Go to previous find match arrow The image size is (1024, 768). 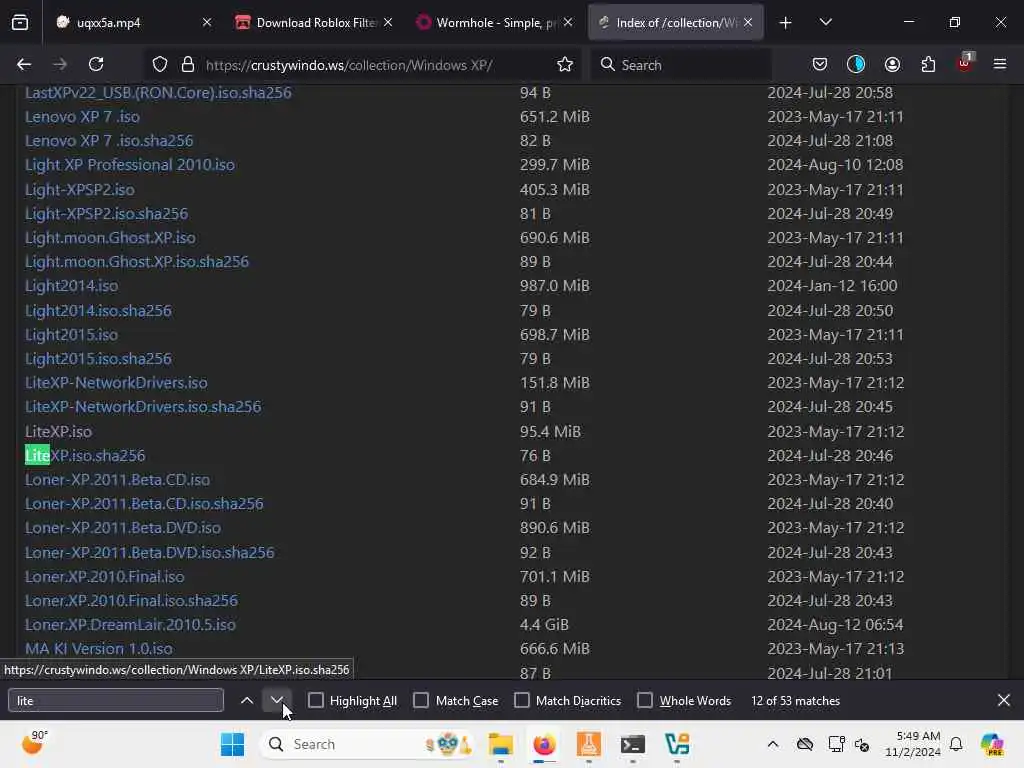pos(247,700)
